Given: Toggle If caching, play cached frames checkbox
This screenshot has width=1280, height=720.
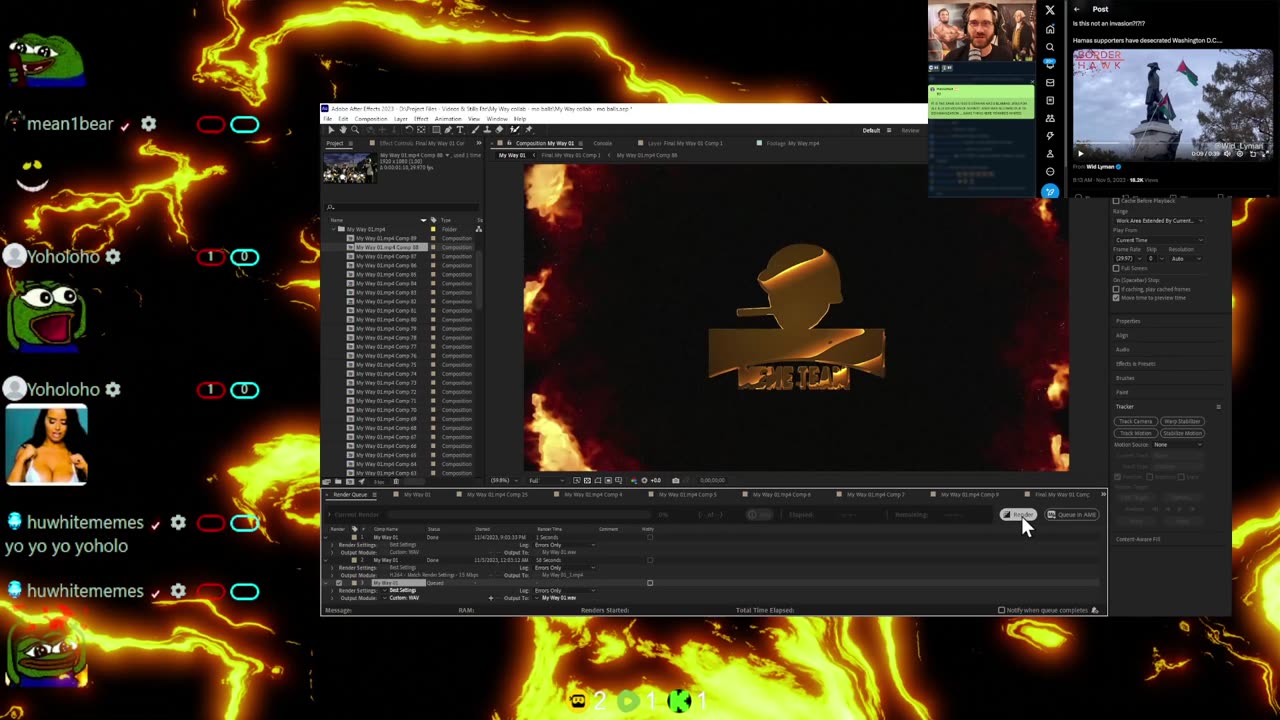Looking at the screenshot, I should pyautogui.click(x=1116, y=289).
